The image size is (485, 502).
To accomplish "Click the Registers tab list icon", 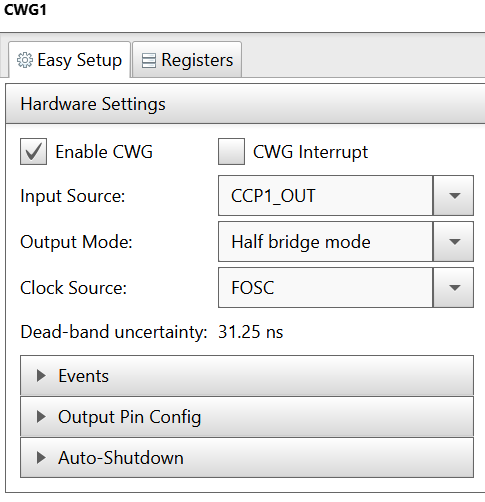I will pyautogui.click(x=149, y=61).
